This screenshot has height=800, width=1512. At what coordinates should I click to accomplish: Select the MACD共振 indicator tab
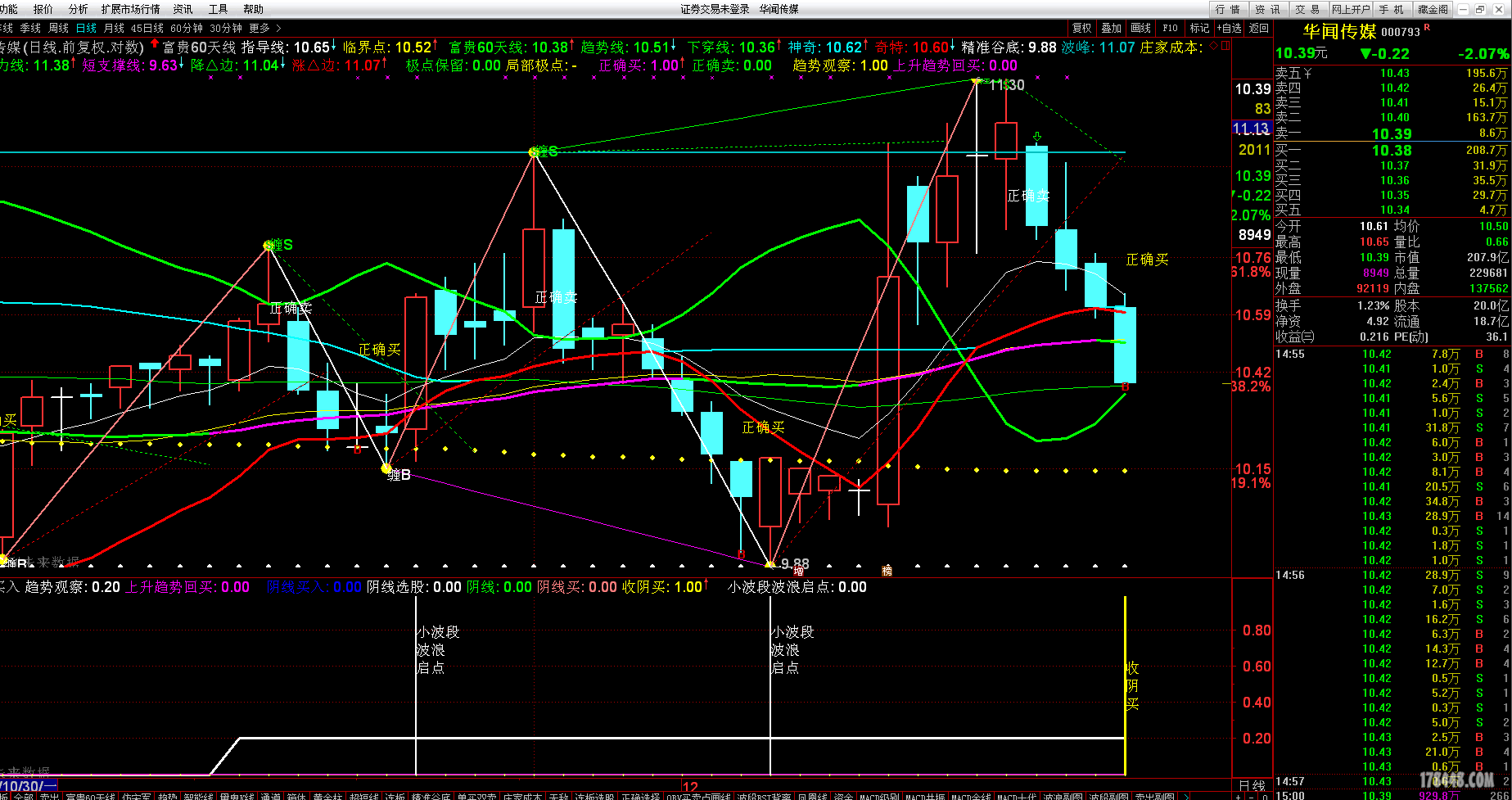(x=925, y=795)
